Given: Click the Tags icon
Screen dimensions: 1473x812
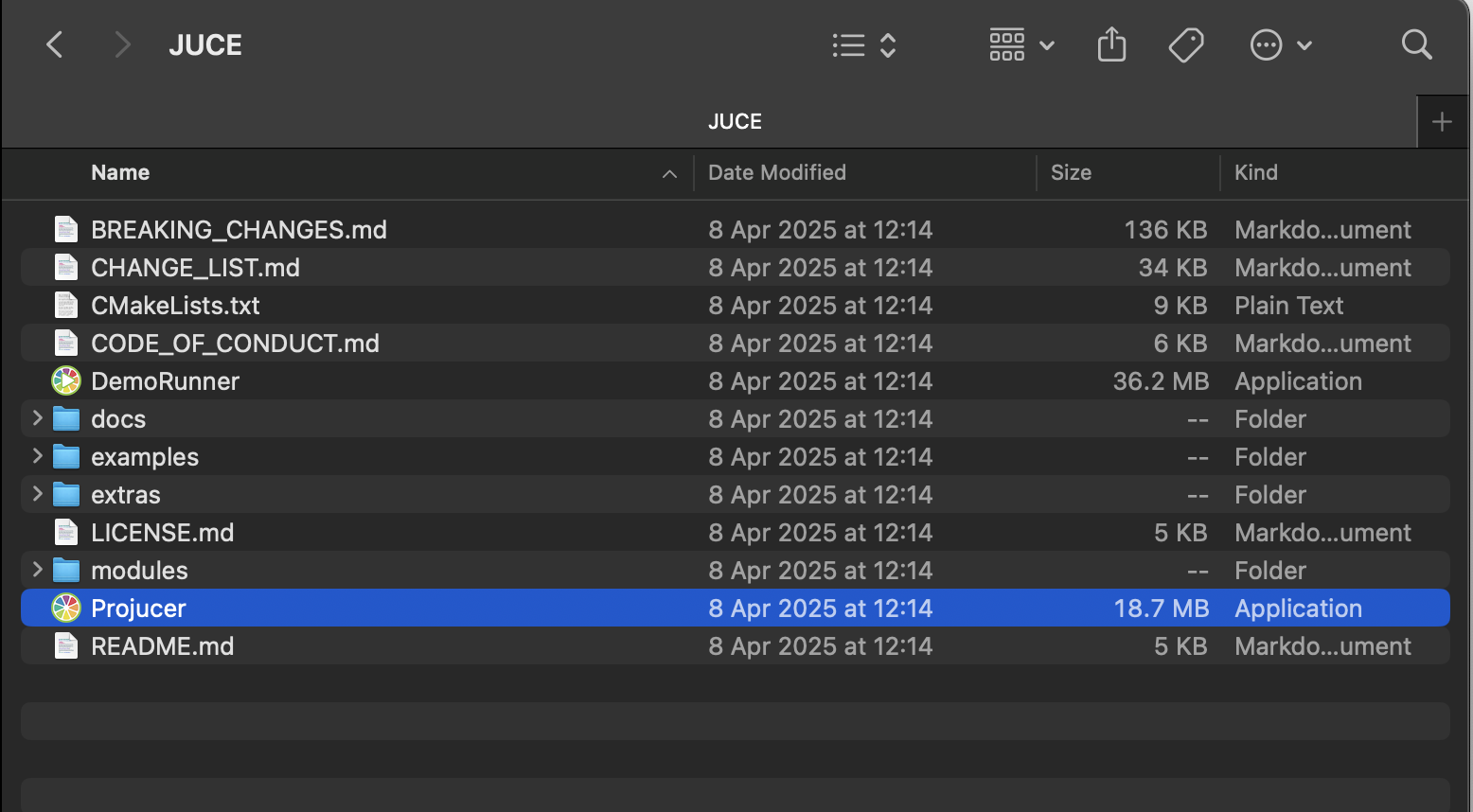Looking at the screenshot, I should pyautogui.click(x=1185, y=44).
